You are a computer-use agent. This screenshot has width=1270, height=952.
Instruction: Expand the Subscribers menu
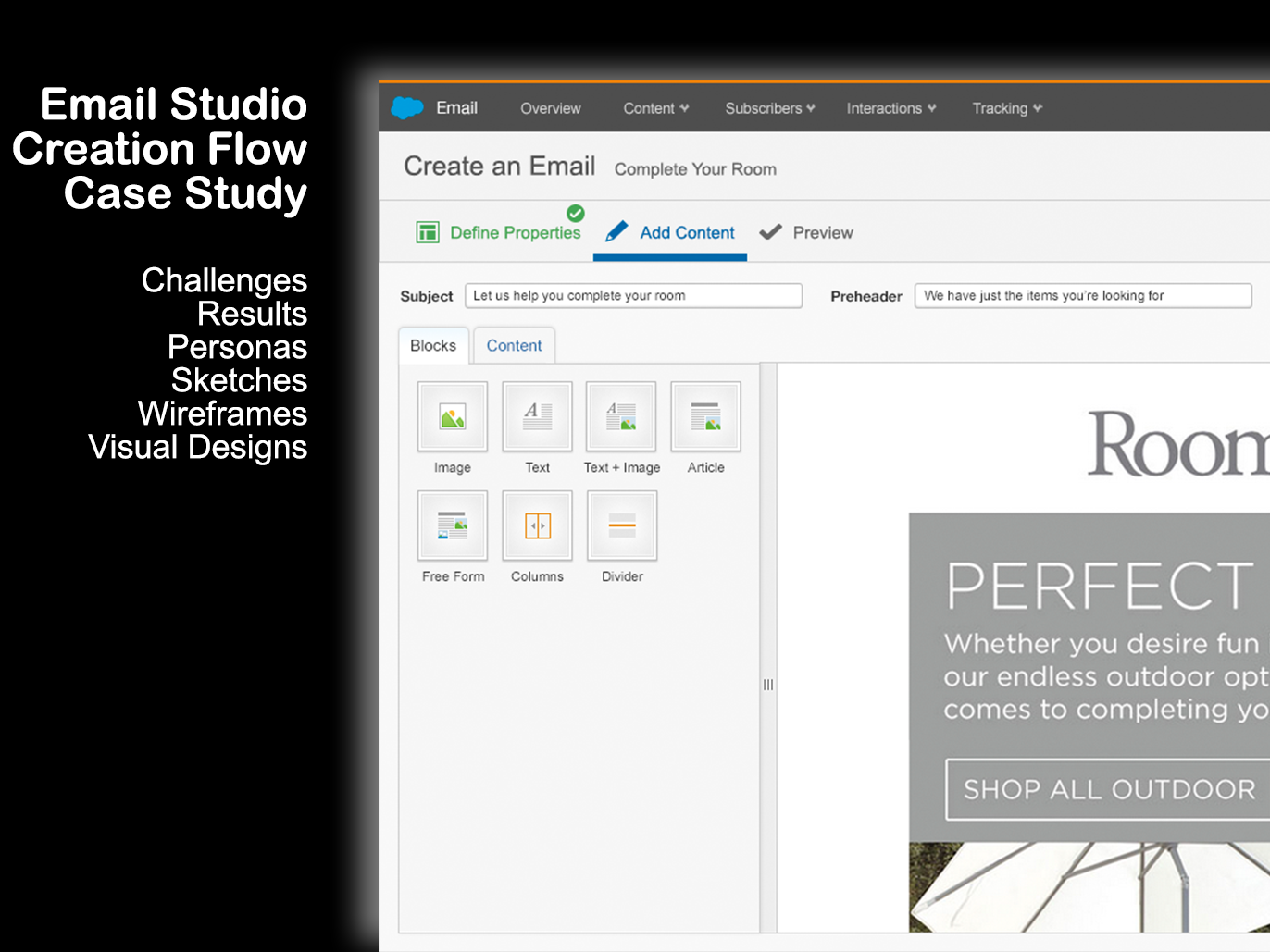(770, 108)
